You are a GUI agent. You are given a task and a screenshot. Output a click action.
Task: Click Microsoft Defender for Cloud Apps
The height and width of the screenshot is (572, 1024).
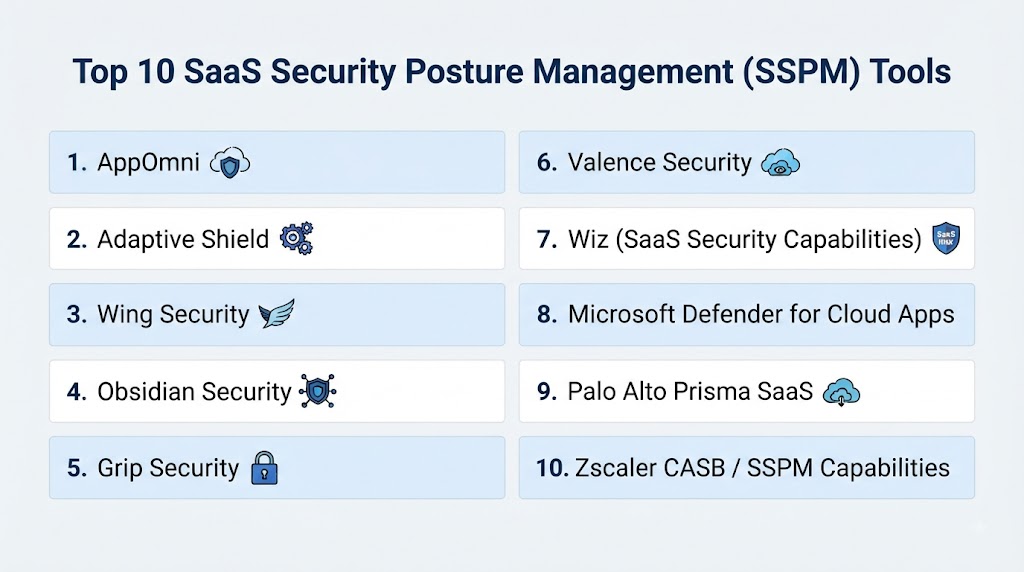point(761,315)
